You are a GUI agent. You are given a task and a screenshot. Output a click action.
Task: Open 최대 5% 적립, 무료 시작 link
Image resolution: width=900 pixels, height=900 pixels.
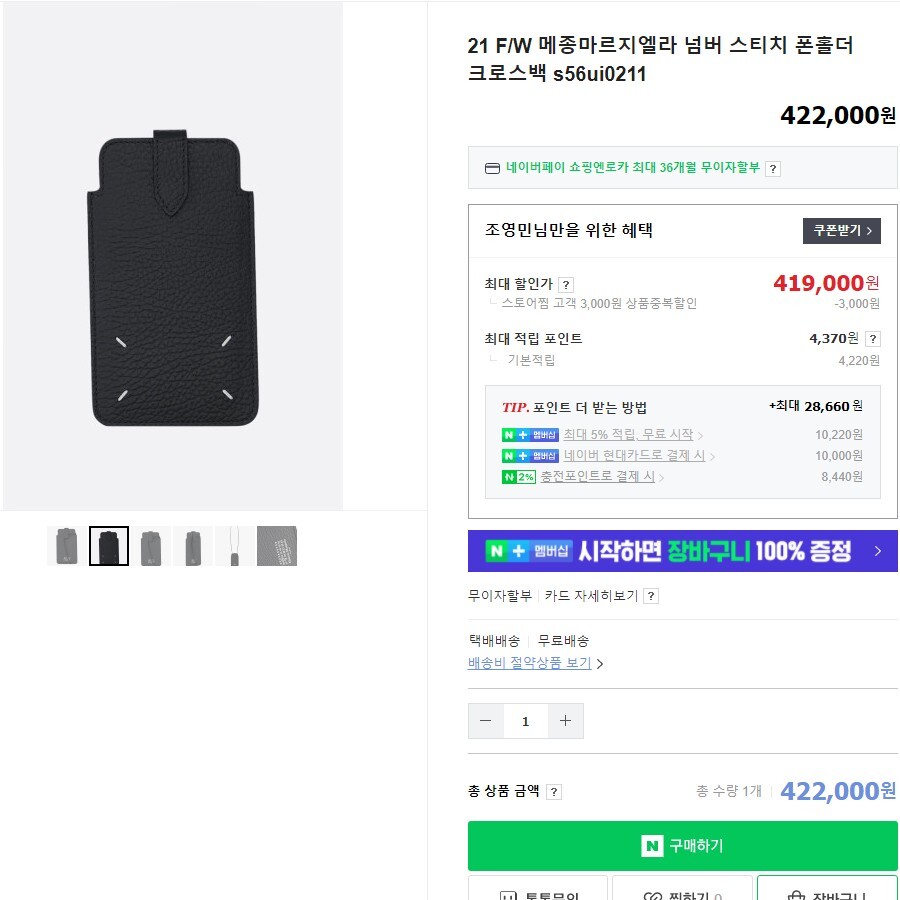[628, 435]
